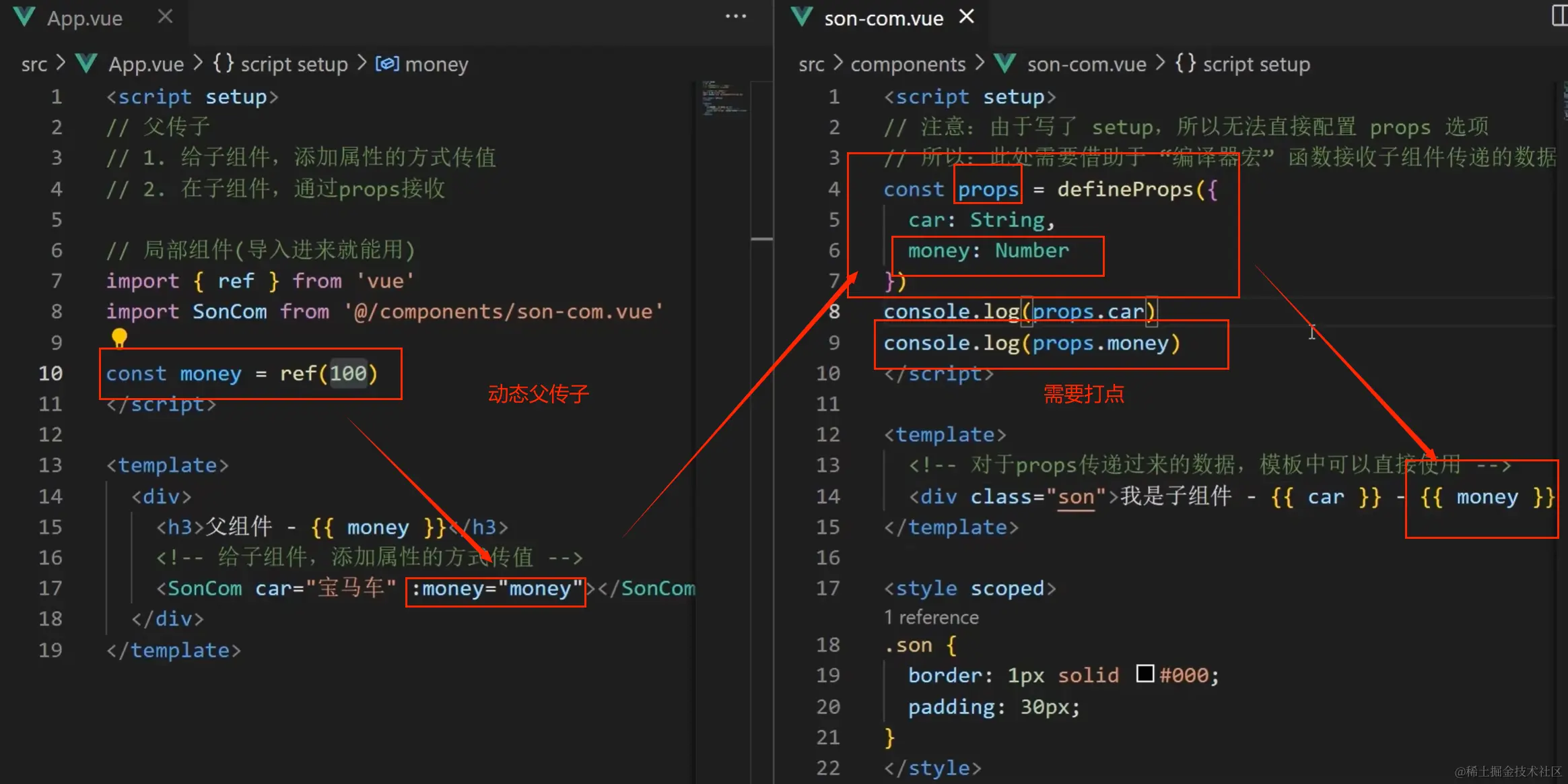
Task: Expand the chevron after App.vue breadcrumb
Action: [x=197, y=63]
